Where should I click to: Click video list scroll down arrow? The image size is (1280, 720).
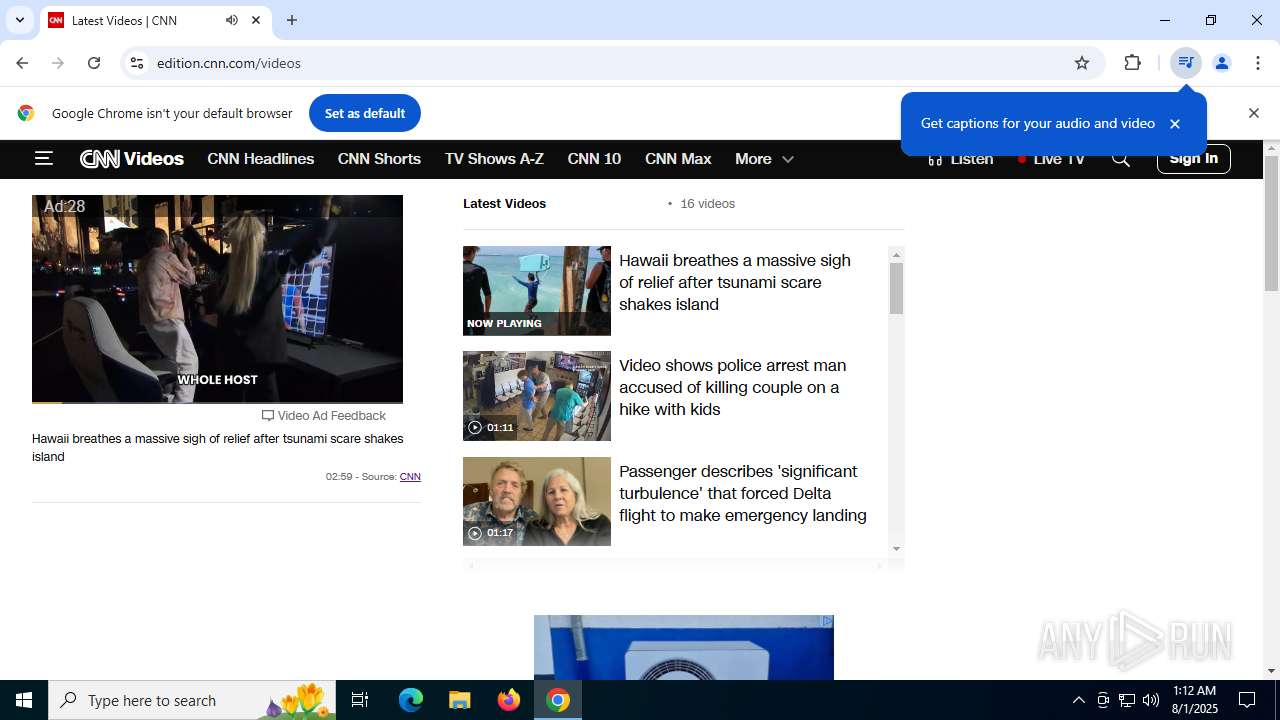pos(896,548)
